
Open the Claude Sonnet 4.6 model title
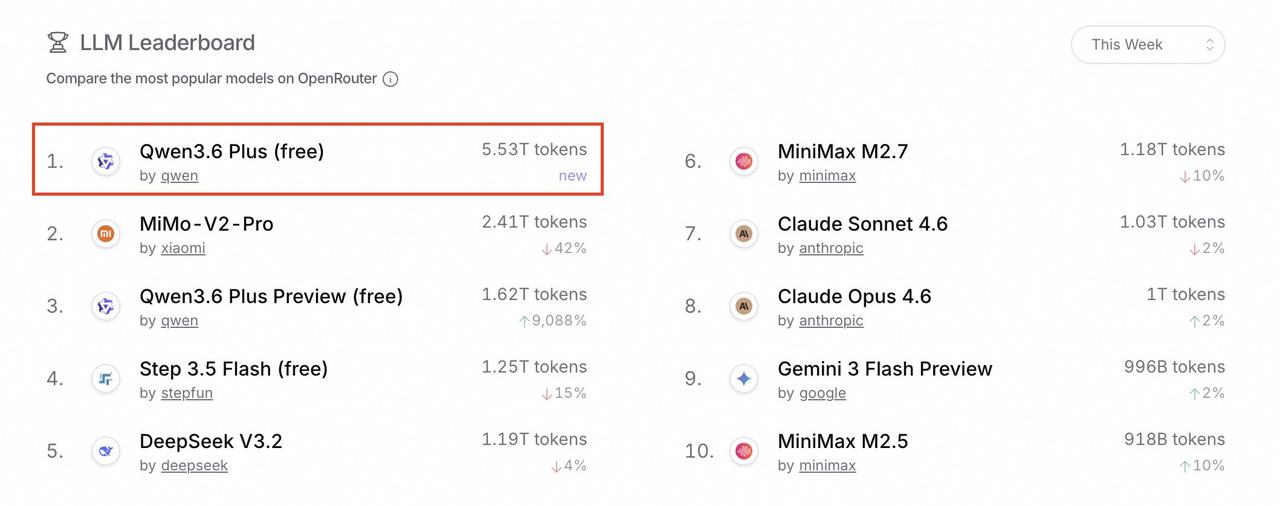[x=862, y=224]
